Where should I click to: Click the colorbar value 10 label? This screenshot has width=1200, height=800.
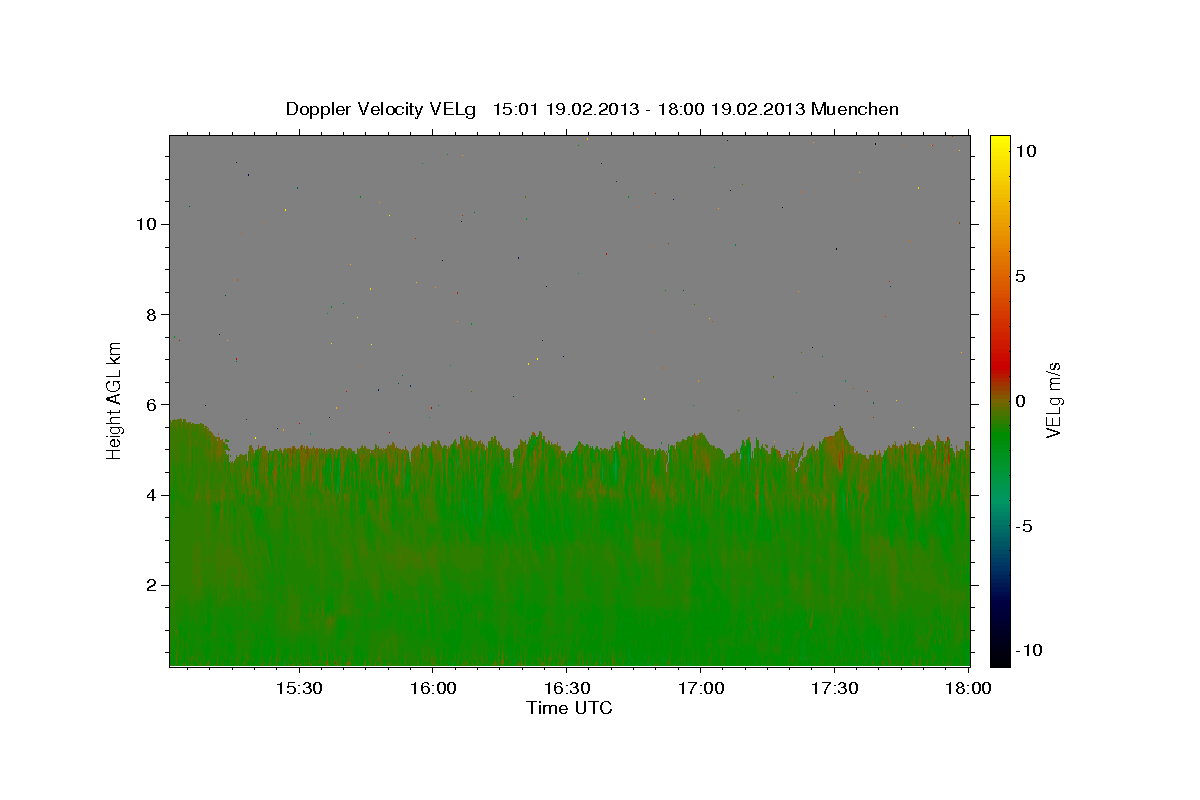[x=1025, y=151]
